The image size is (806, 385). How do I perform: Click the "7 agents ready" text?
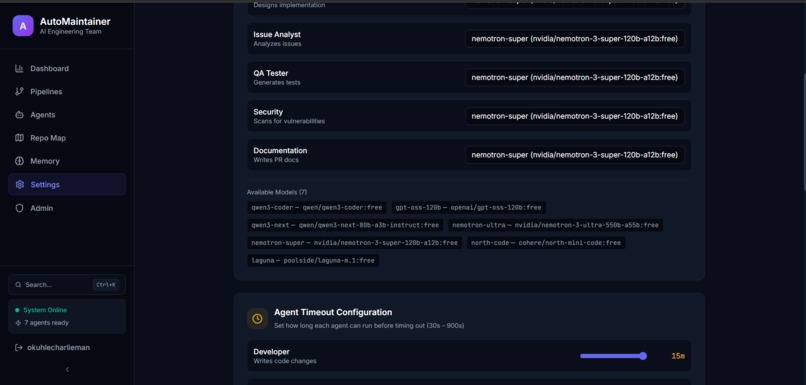(46, 323)
